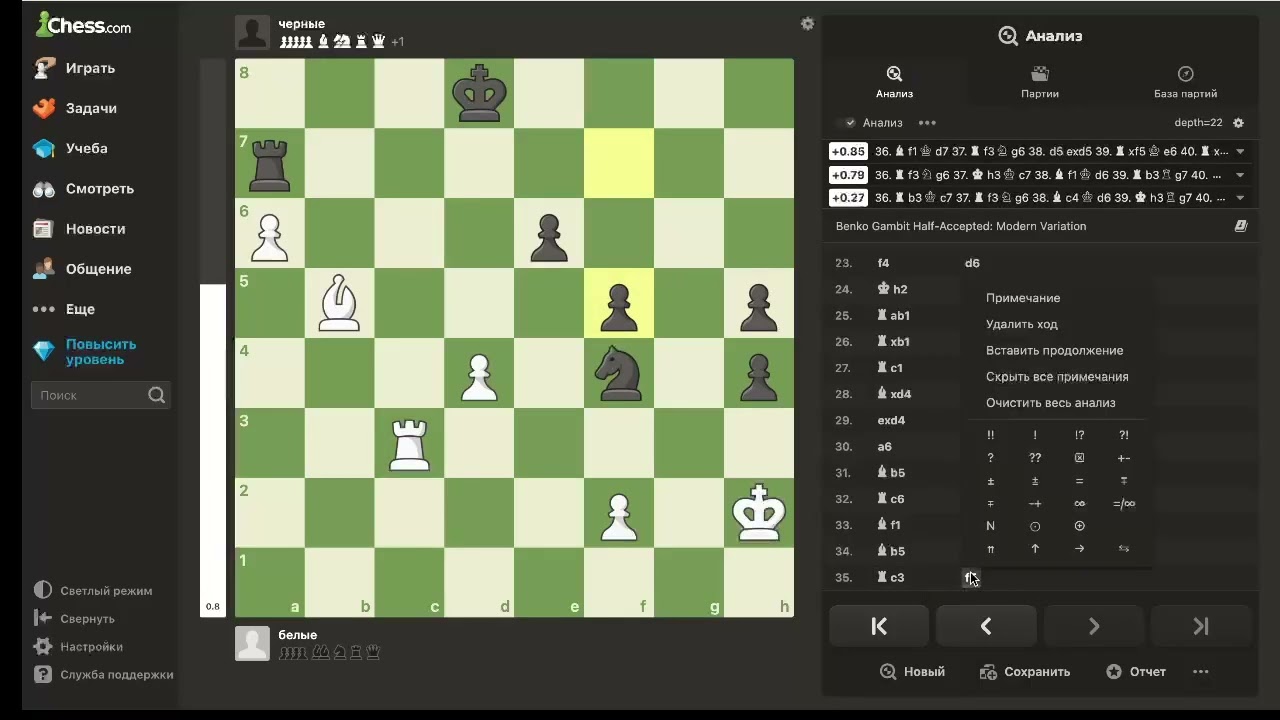1280x720 pixels.
Task: Switch to the Партии tab
Action: click(1040, 82)
